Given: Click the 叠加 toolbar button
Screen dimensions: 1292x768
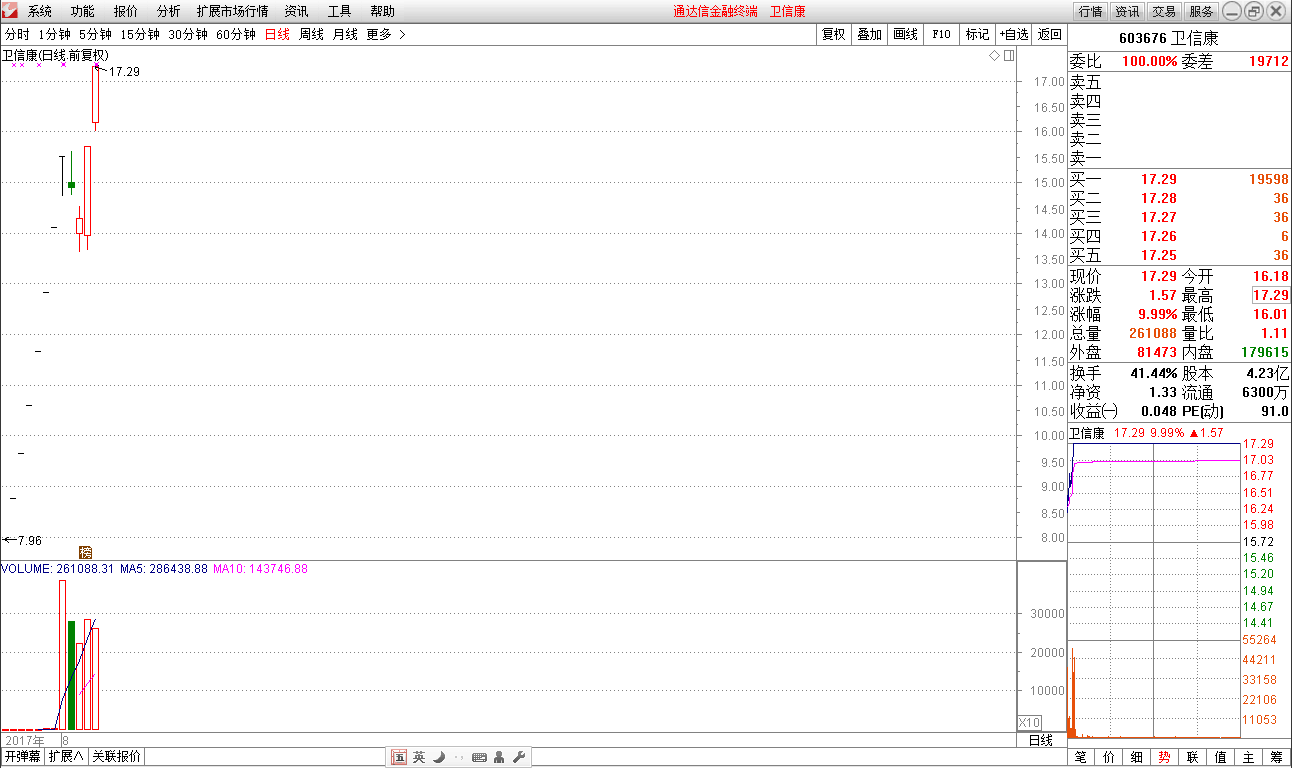Looking at the screenshot, I should pyautogui.click(x=870, y=34).
